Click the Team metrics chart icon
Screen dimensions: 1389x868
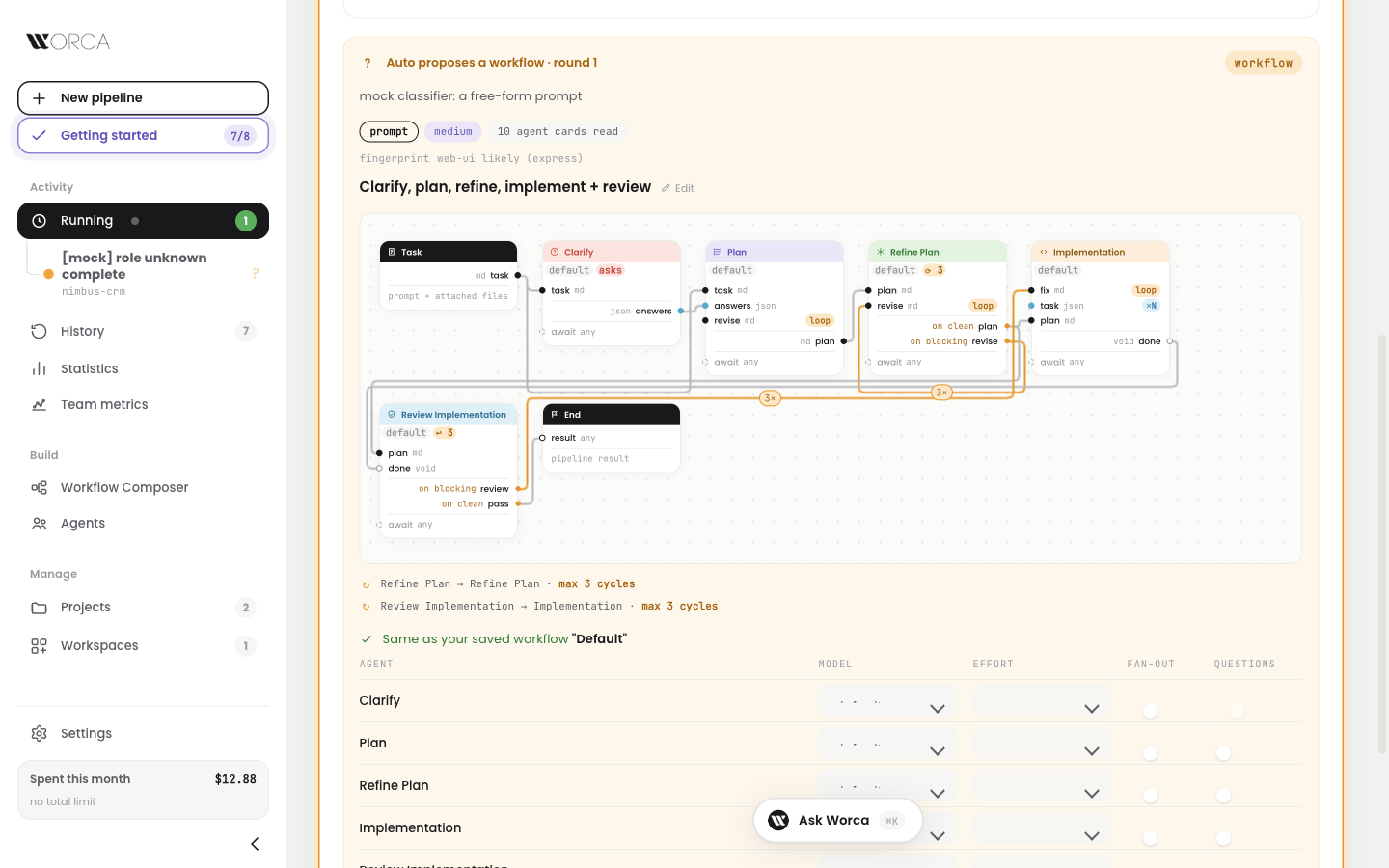click(x=39, y=405)
